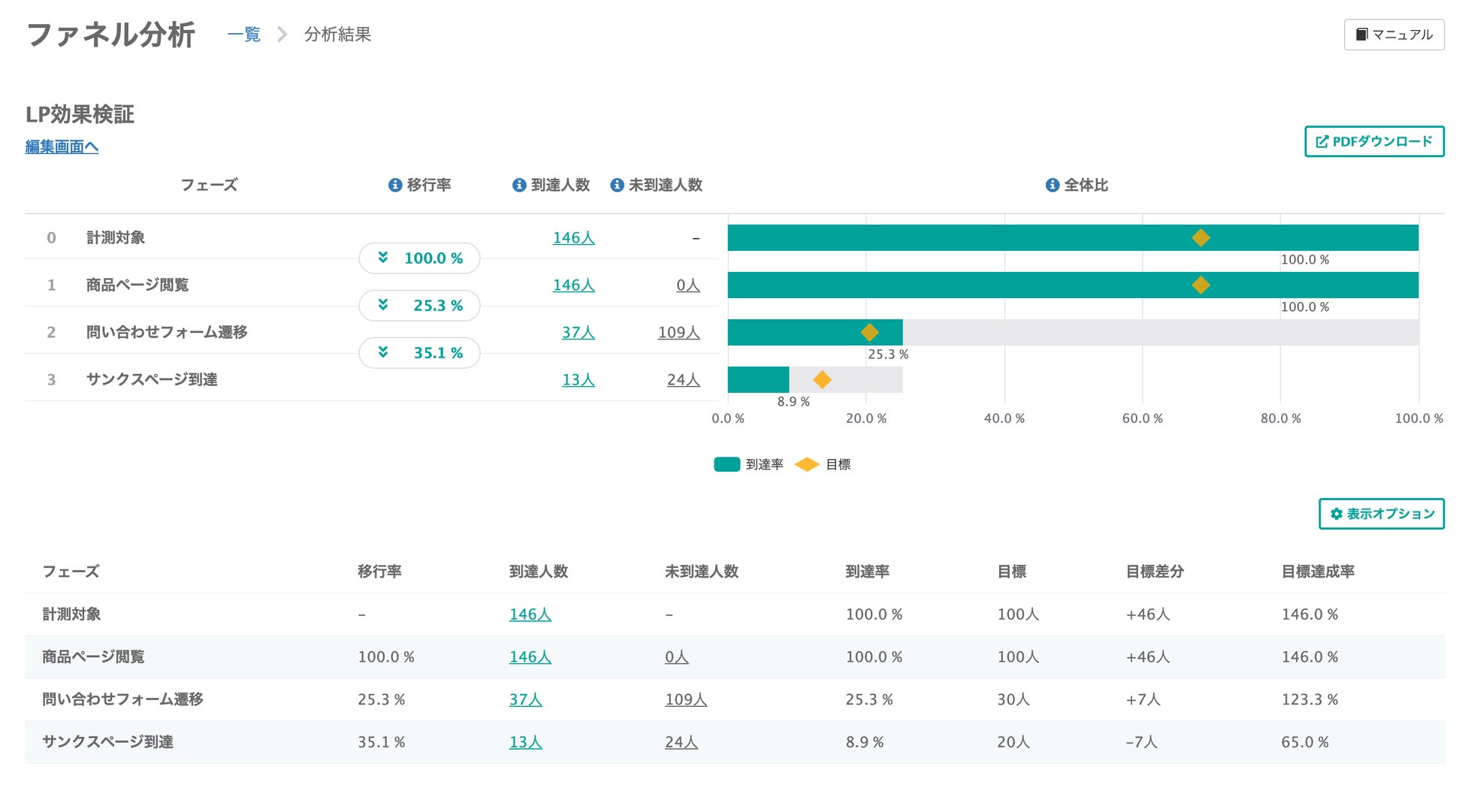The image size is (1465, 812).
Task: Click info icon next to 全体比 header
Action: [x=1053, y=185]
